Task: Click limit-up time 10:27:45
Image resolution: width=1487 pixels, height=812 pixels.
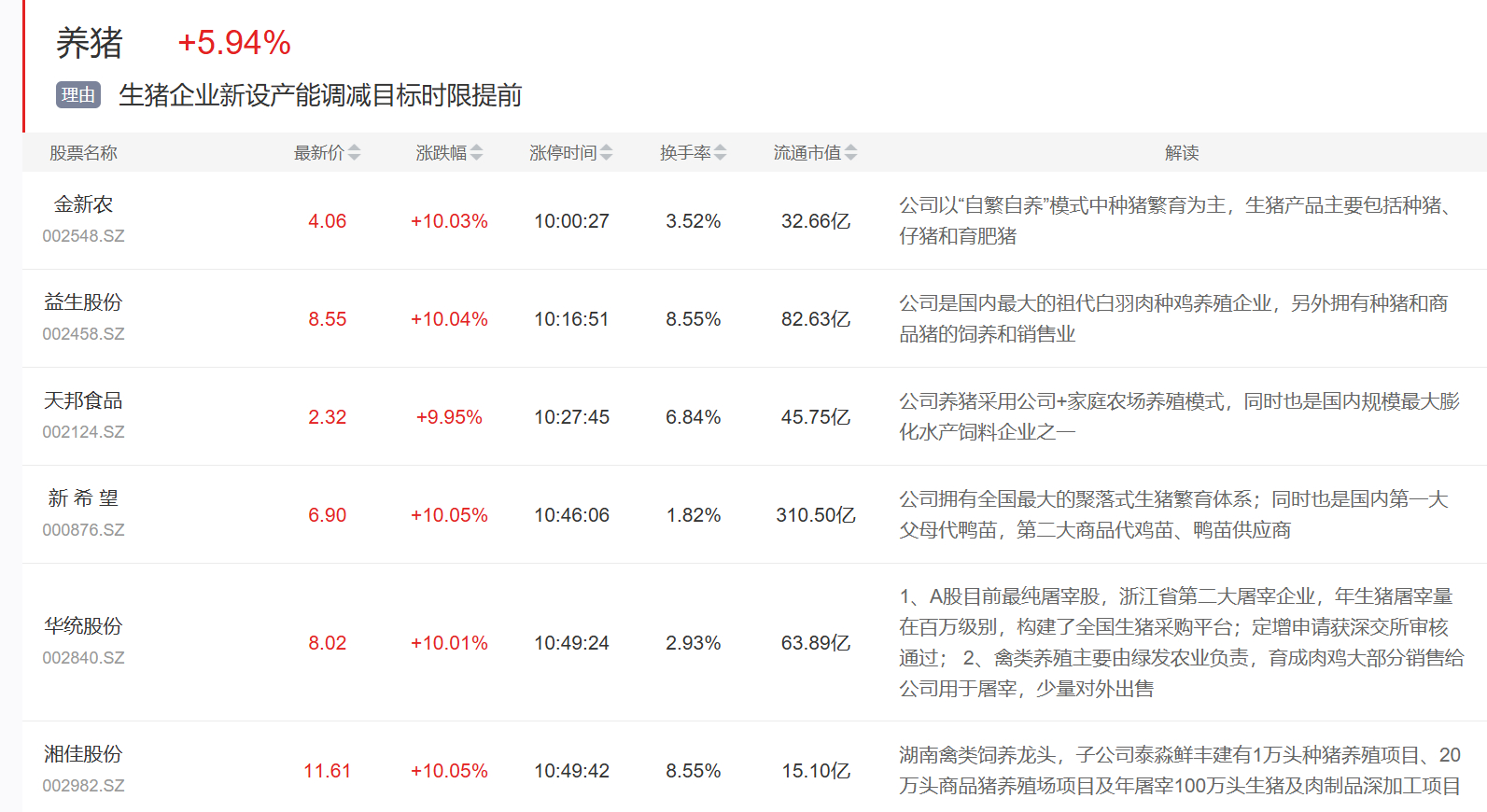Action: click(x=571, y=417)
